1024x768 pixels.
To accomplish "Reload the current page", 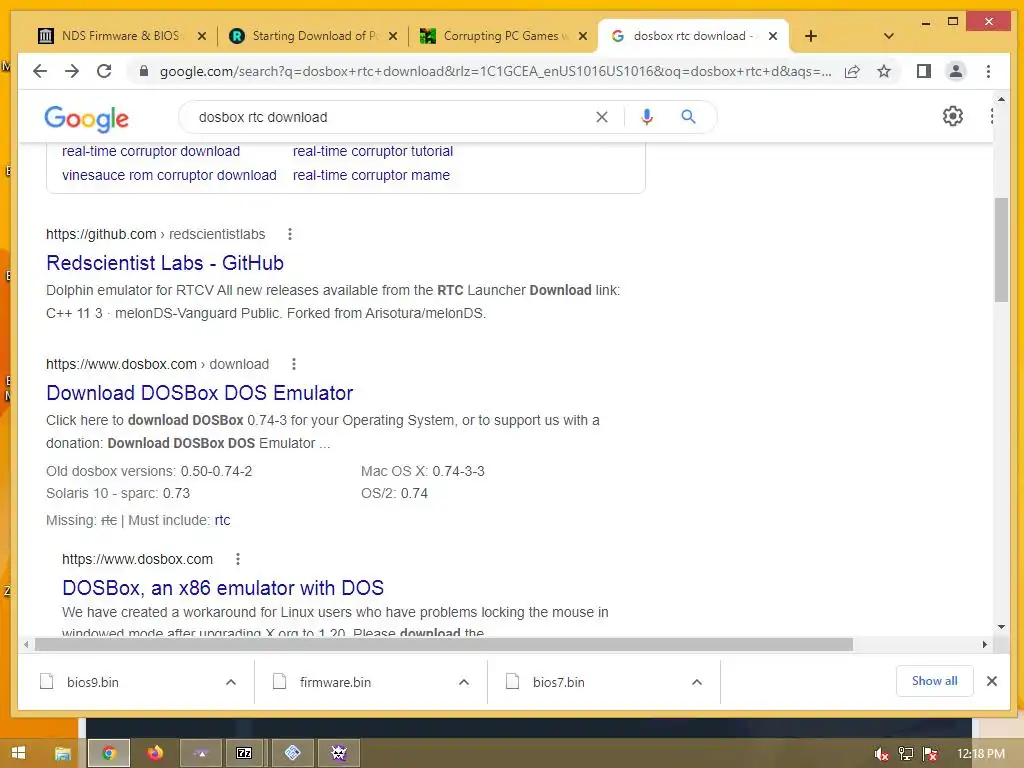I will [104, 71].
